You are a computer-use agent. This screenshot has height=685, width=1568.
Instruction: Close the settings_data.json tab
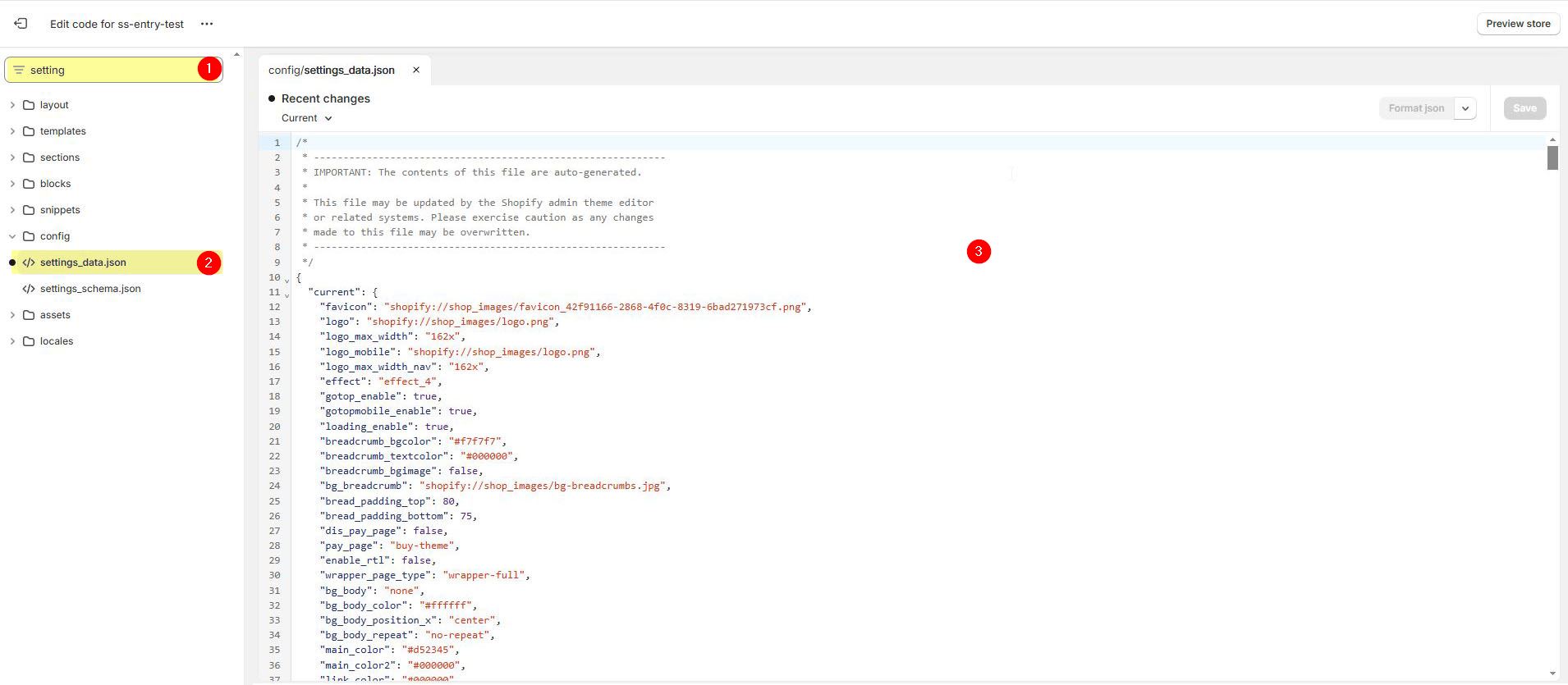coord(416,70)
